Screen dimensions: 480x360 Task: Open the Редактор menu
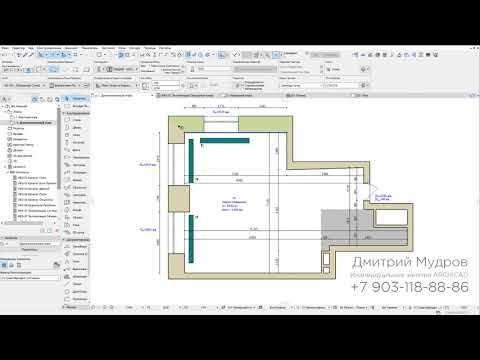tap(18, 48)
